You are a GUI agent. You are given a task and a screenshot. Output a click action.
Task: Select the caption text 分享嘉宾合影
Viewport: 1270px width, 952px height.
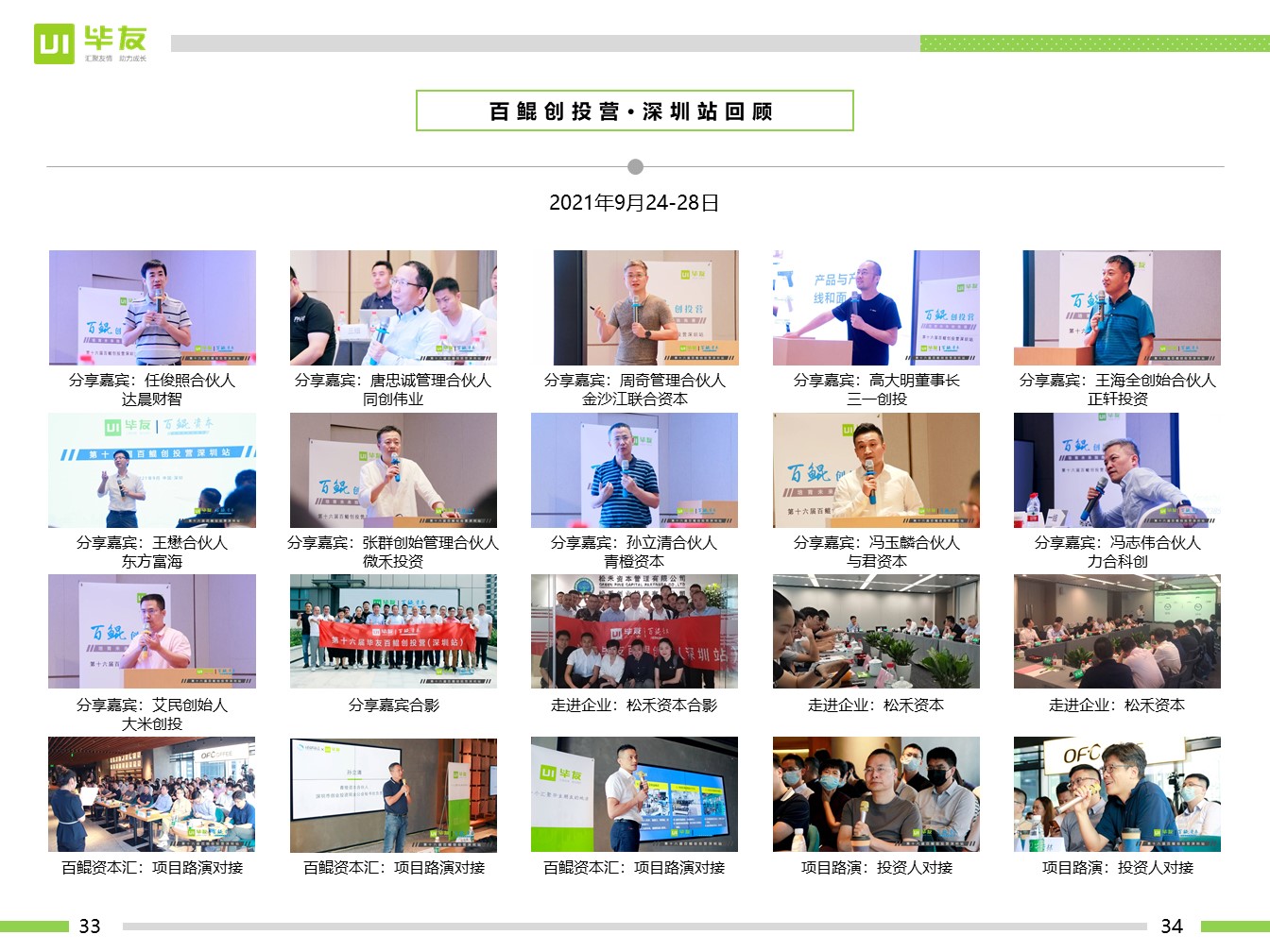click(x=393, y=705)
